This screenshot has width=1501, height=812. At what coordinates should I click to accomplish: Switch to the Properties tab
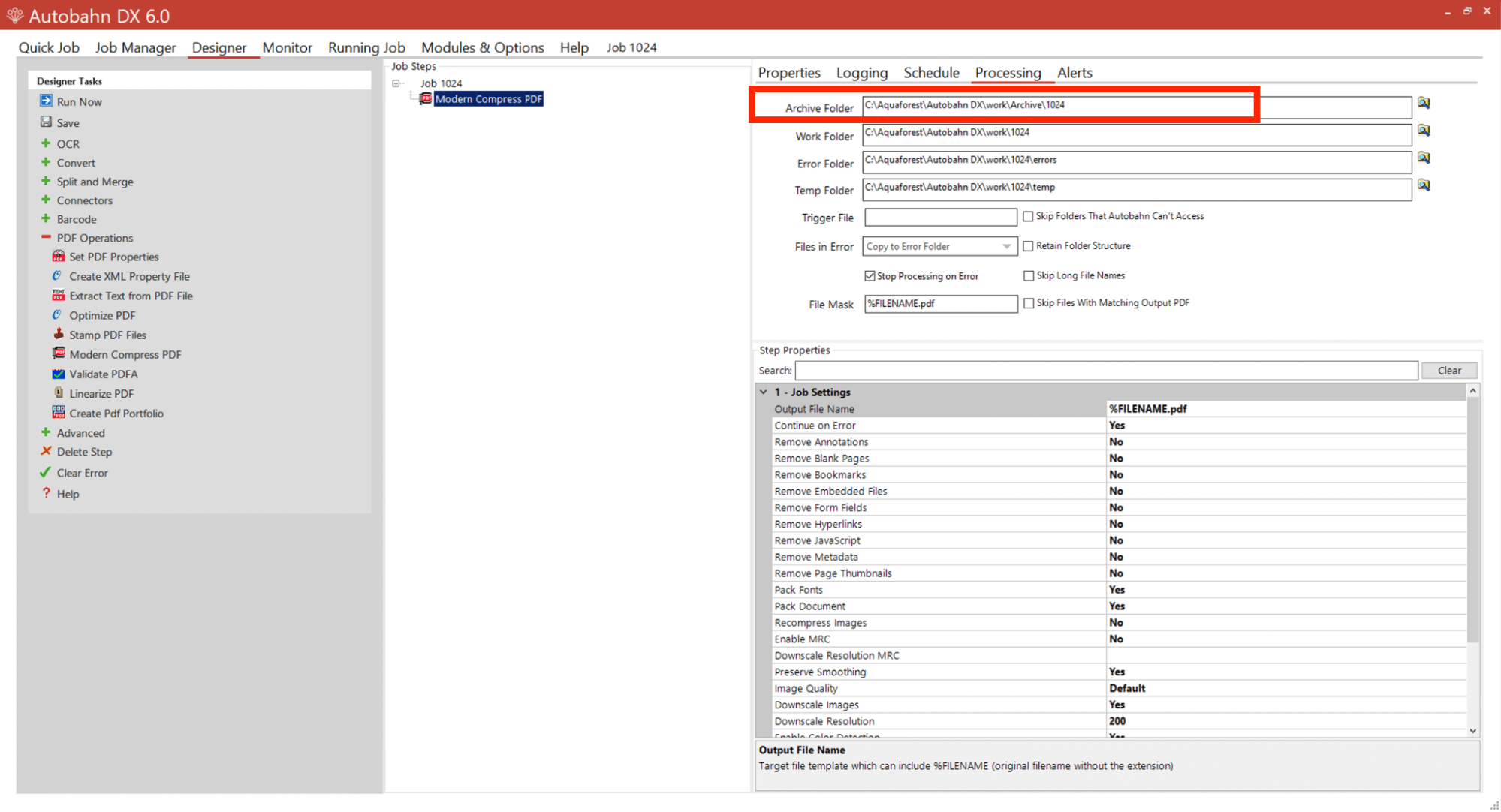pyautogui.click(x=788, y=73)
